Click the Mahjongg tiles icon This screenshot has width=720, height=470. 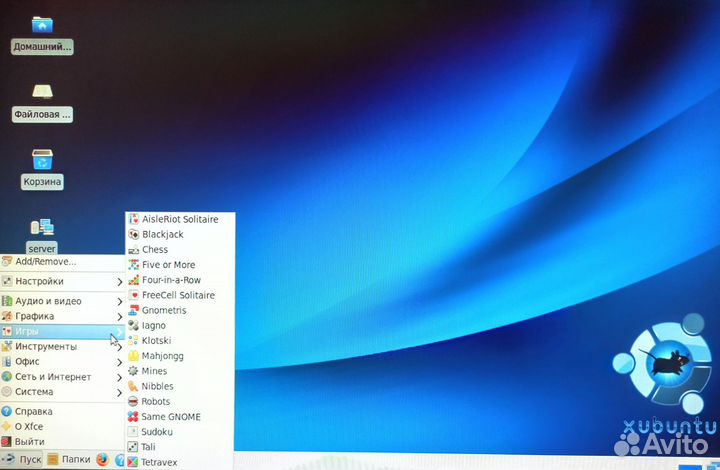(133, 356)
